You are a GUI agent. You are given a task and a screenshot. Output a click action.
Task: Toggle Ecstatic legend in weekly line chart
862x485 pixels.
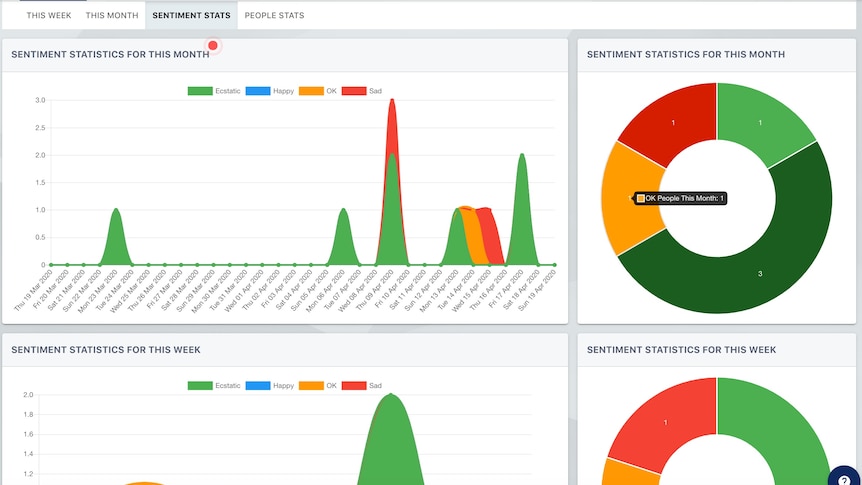click(214, 385)
